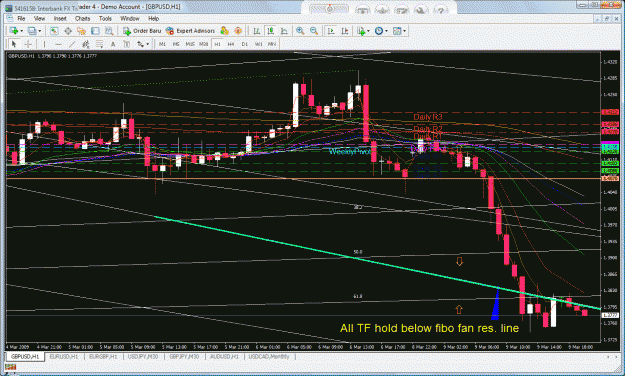
Task: Open the Market Watch panel icon
Action: coord(54,31)
